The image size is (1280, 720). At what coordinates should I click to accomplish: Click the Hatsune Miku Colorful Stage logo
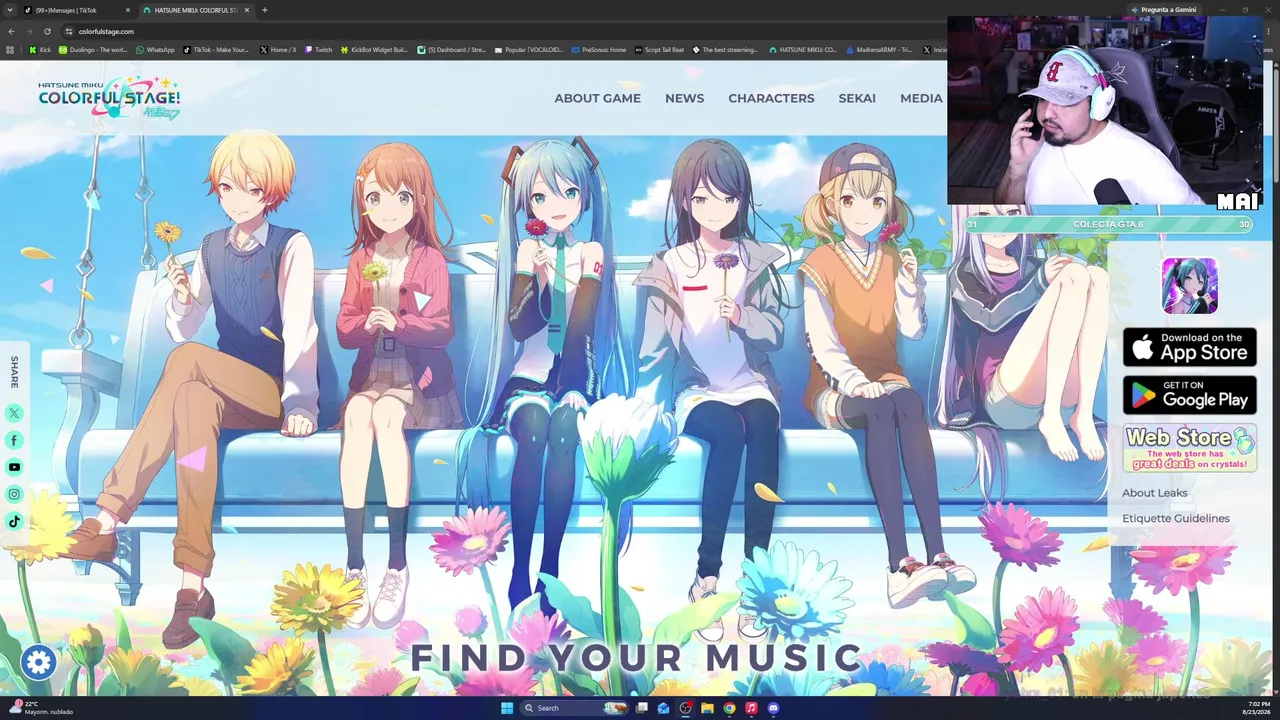click(x=109, y=98)
